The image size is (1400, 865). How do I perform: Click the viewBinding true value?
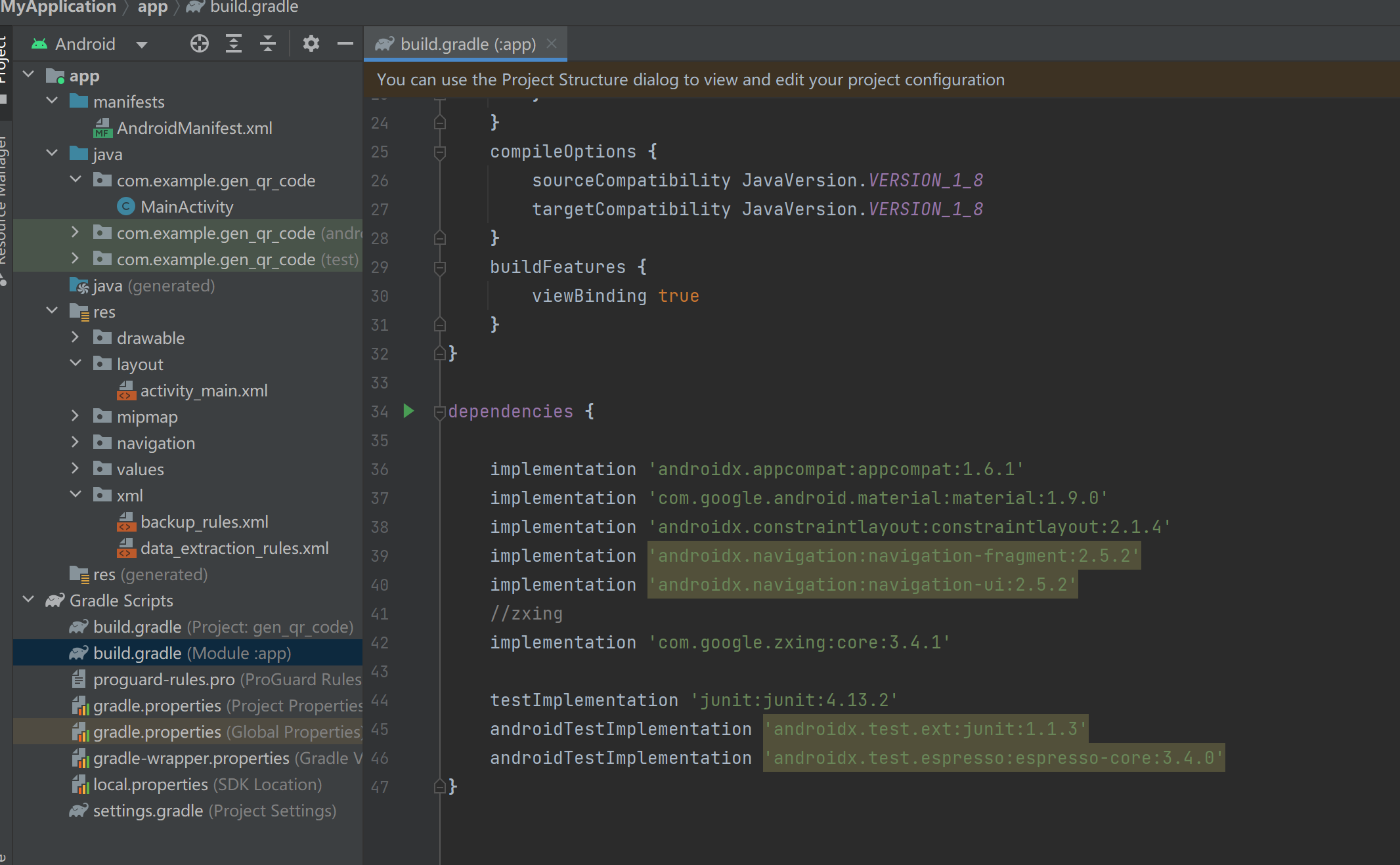point(678,296)
